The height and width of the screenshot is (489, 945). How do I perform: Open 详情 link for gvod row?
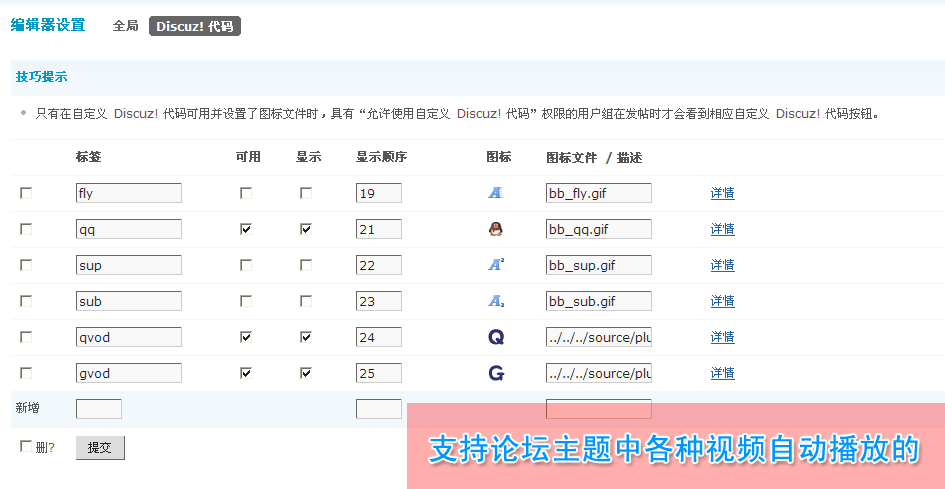(x=723, y=373)
